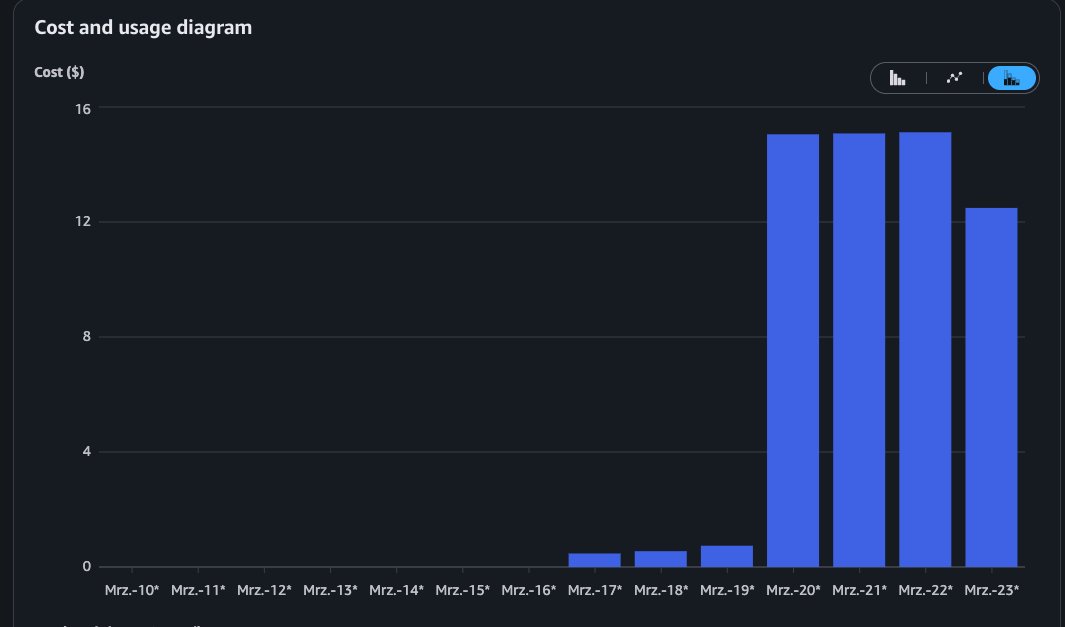Click the Mrz.-21 cost bar
The image size is (1065, 627).
point(859,350)
